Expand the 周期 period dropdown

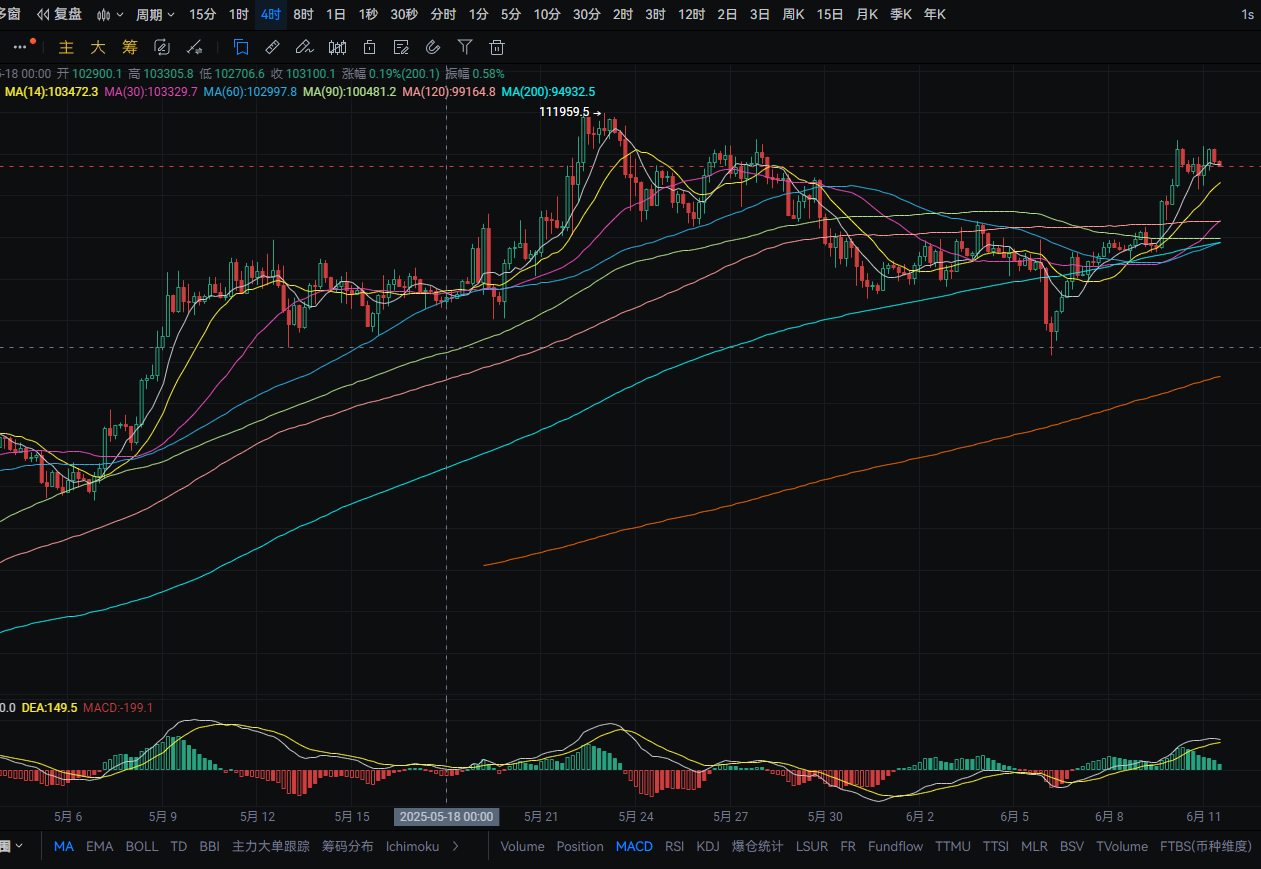point(155,14)
